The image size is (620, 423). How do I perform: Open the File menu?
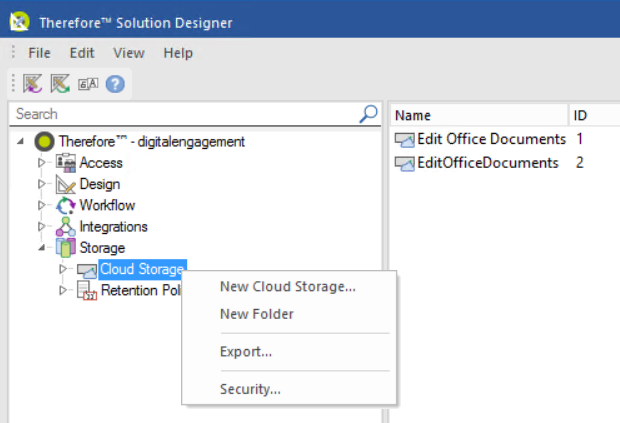(x=39, y=53)
